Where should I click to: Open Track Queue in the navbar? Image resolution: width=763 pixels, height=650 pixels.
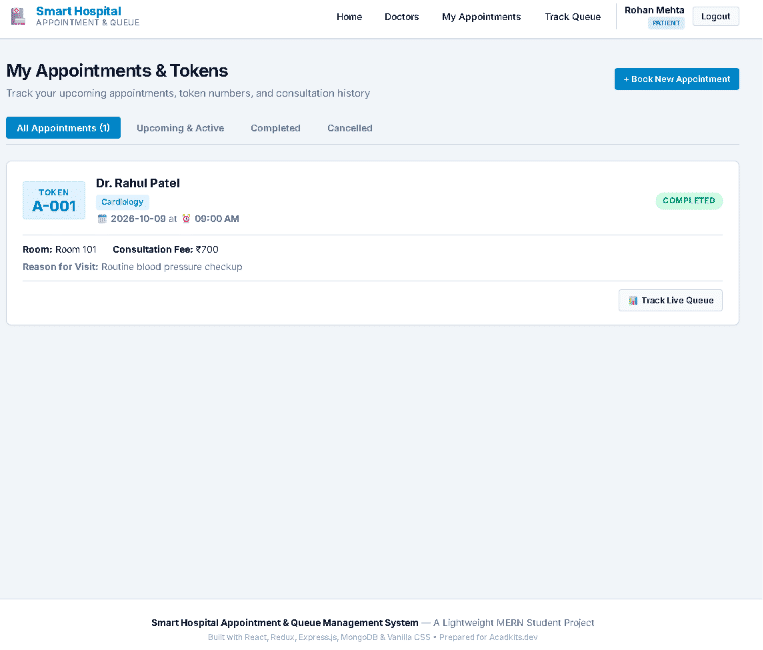[x=572, y=17]
